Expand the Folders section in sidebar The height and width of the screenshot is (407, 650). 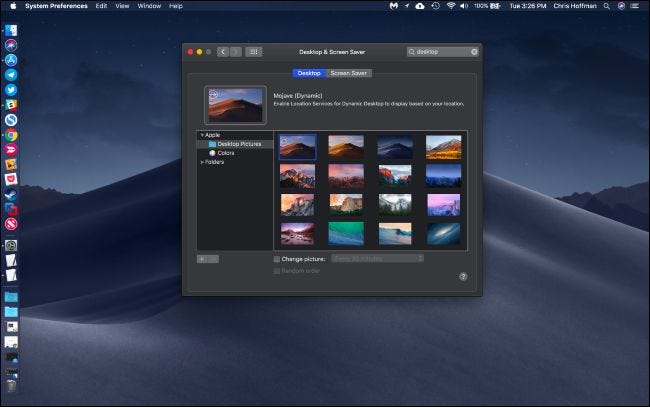tap(202, 162)
